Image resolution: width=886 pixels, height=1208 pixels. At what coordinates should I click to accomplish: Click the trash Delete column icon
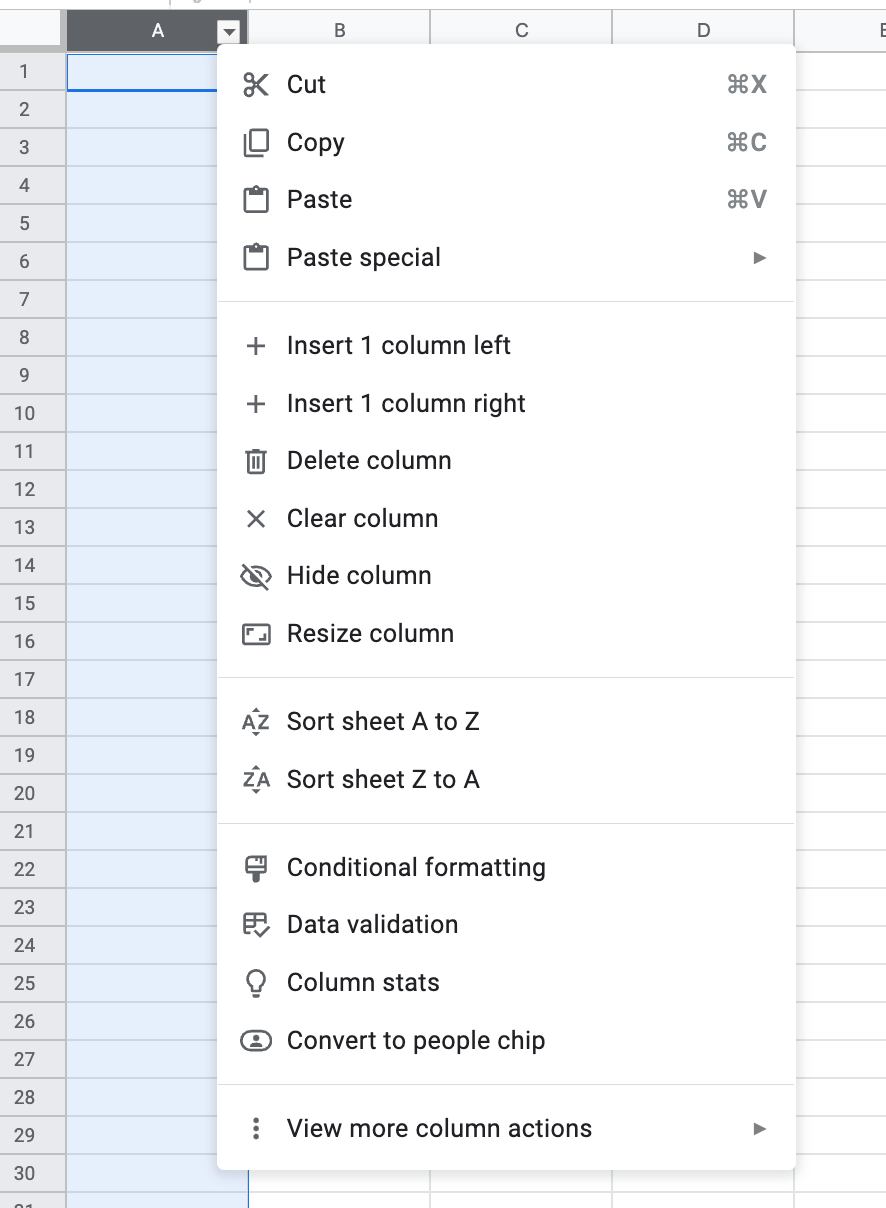pos(256,461)
